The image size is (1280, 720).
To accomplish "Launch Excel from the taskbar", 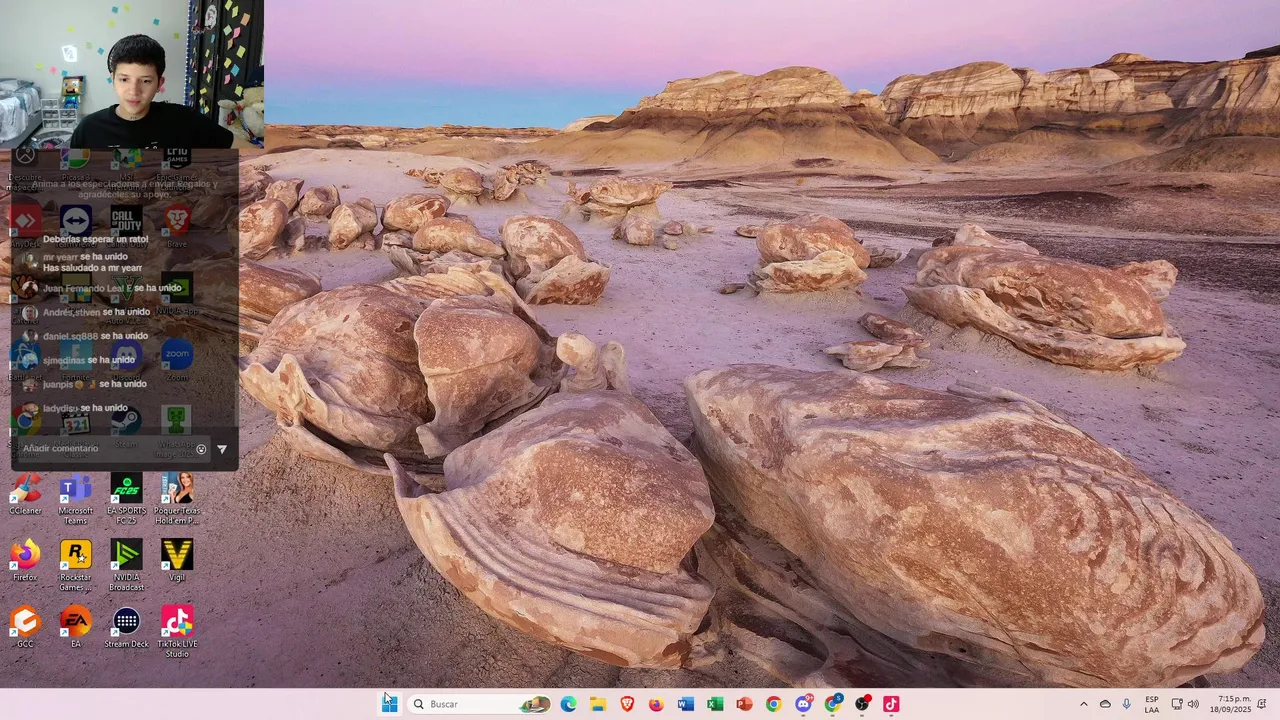I will 715,704.
